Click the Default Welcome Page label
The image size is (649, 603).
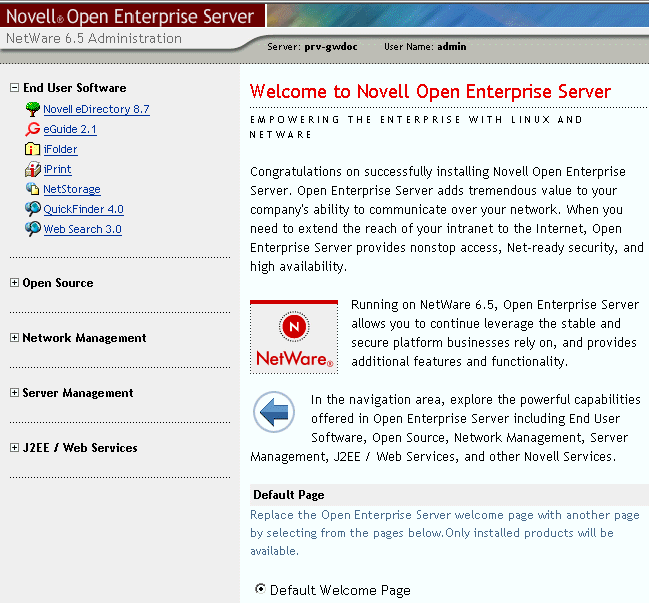pos(340,590)
